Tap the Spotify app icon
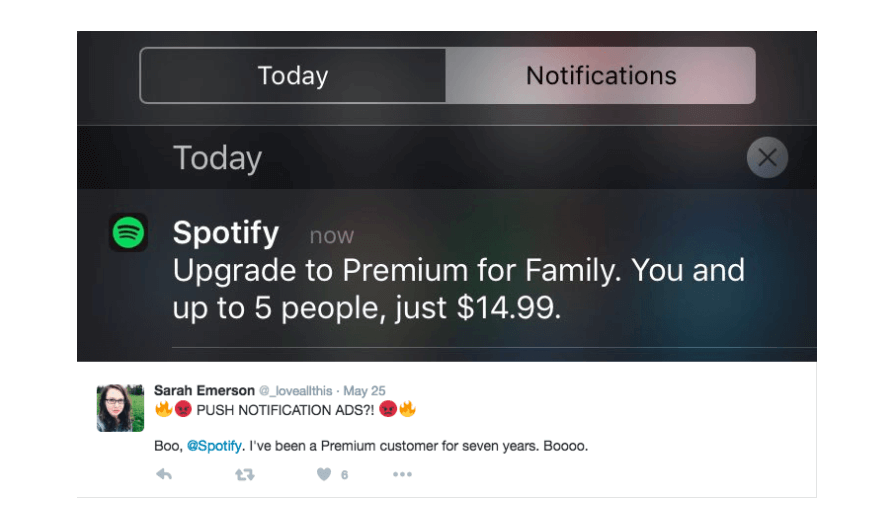Screen dimensions: 892x525 coord(129,233)
